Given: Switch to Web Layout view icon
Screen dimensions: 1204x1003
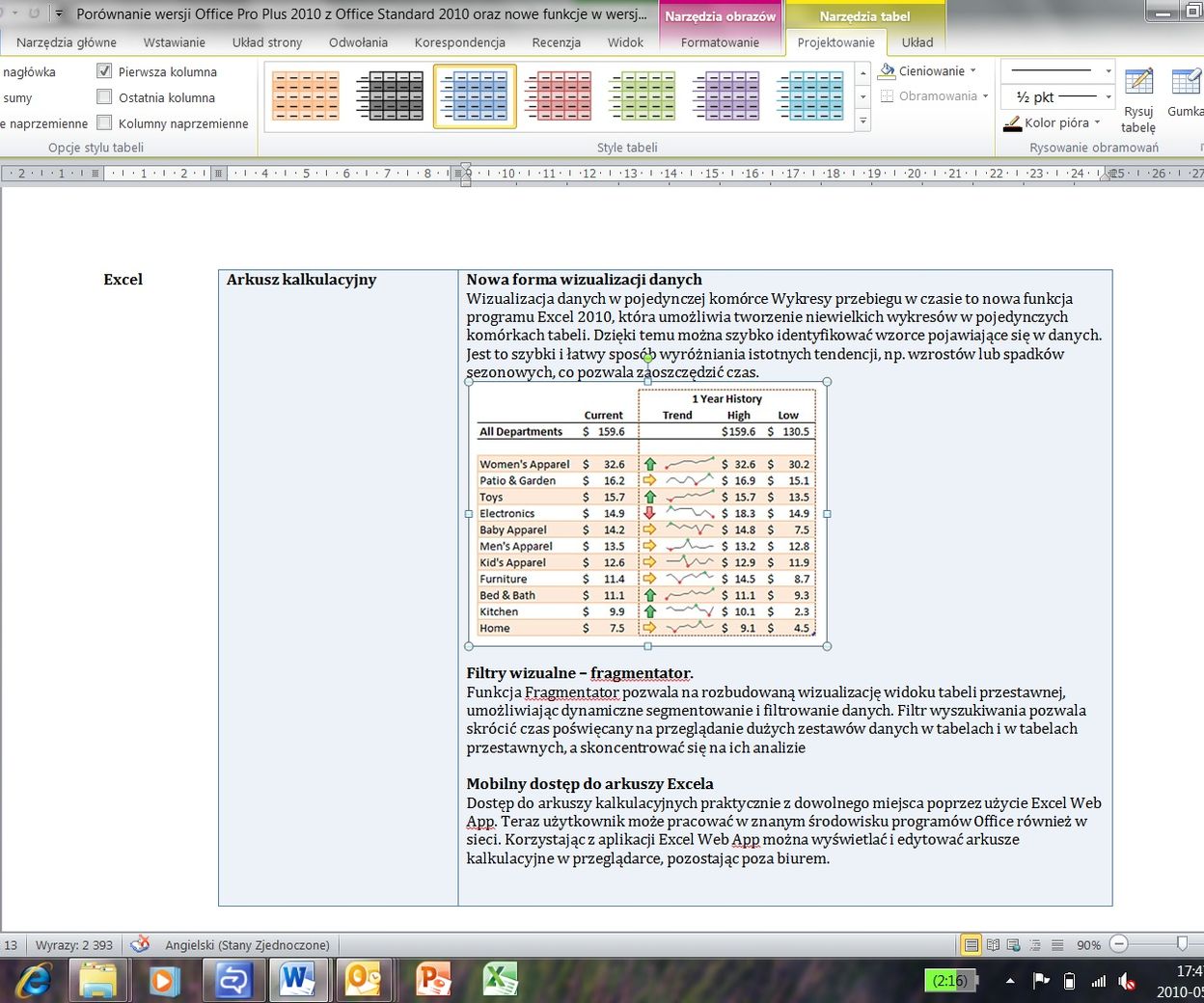Looking at the screenshot, I should click(x=1014, y=945).
